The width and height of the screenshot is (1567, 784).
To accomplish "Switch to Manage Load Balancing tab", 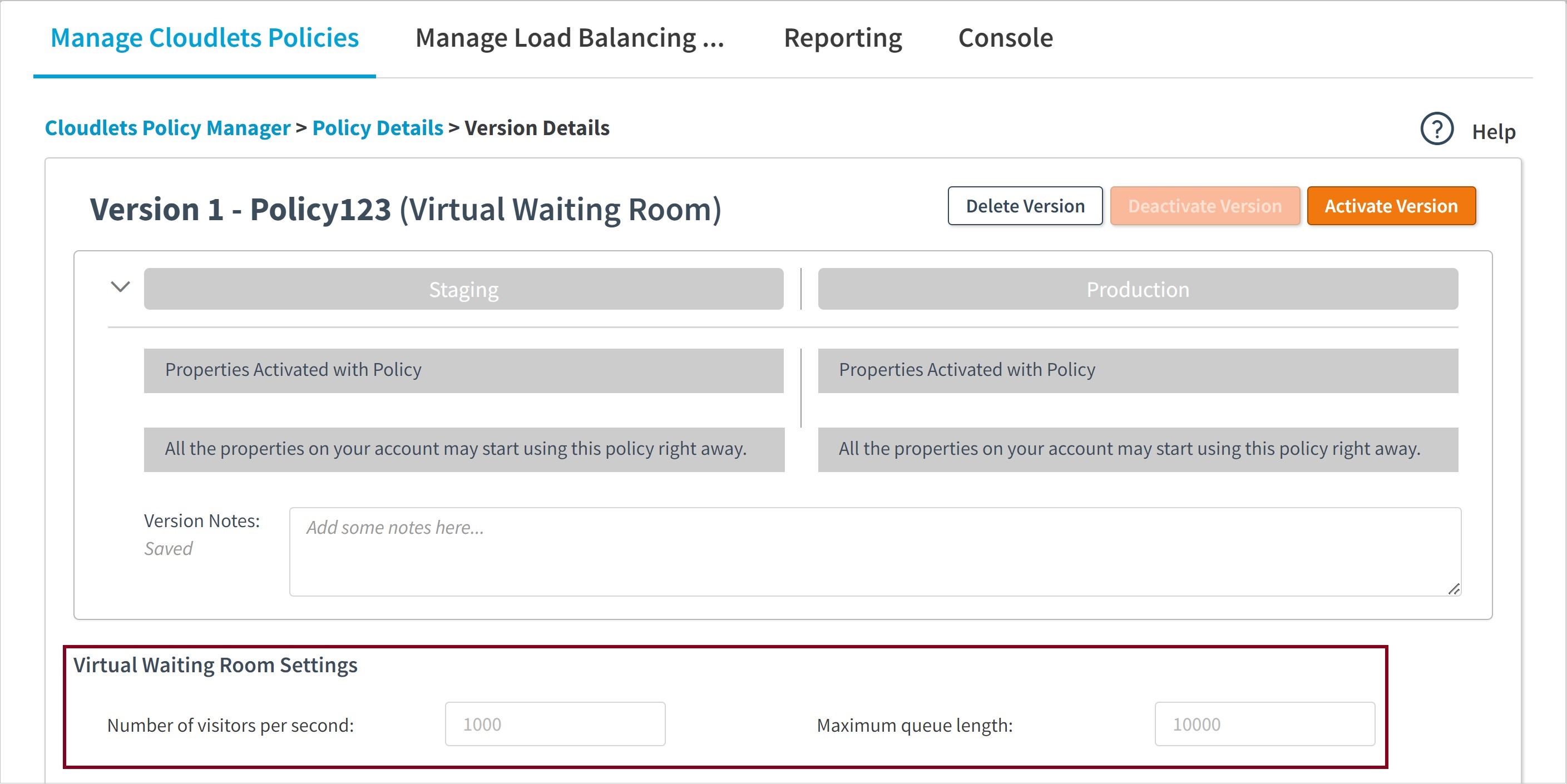I will (570, 38).
